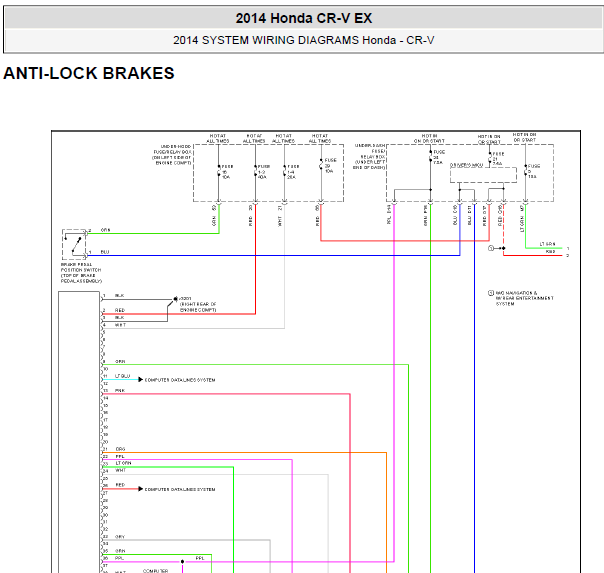604x573 pixels.
Task: Click the 'LT GRN' label on the right output wire
Action: point(547,244)
